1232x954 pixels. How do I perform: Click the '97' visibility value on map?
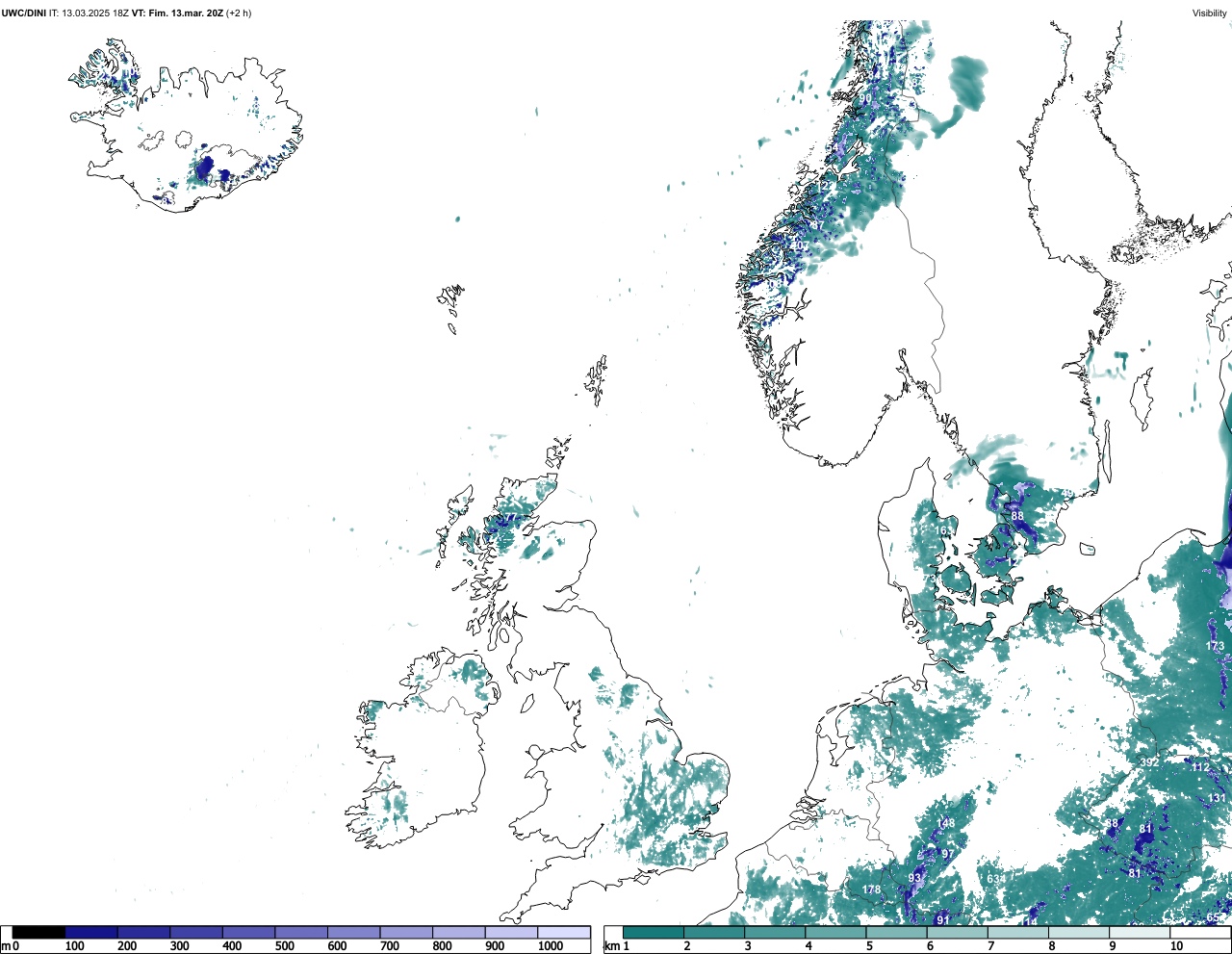point(948,855)
